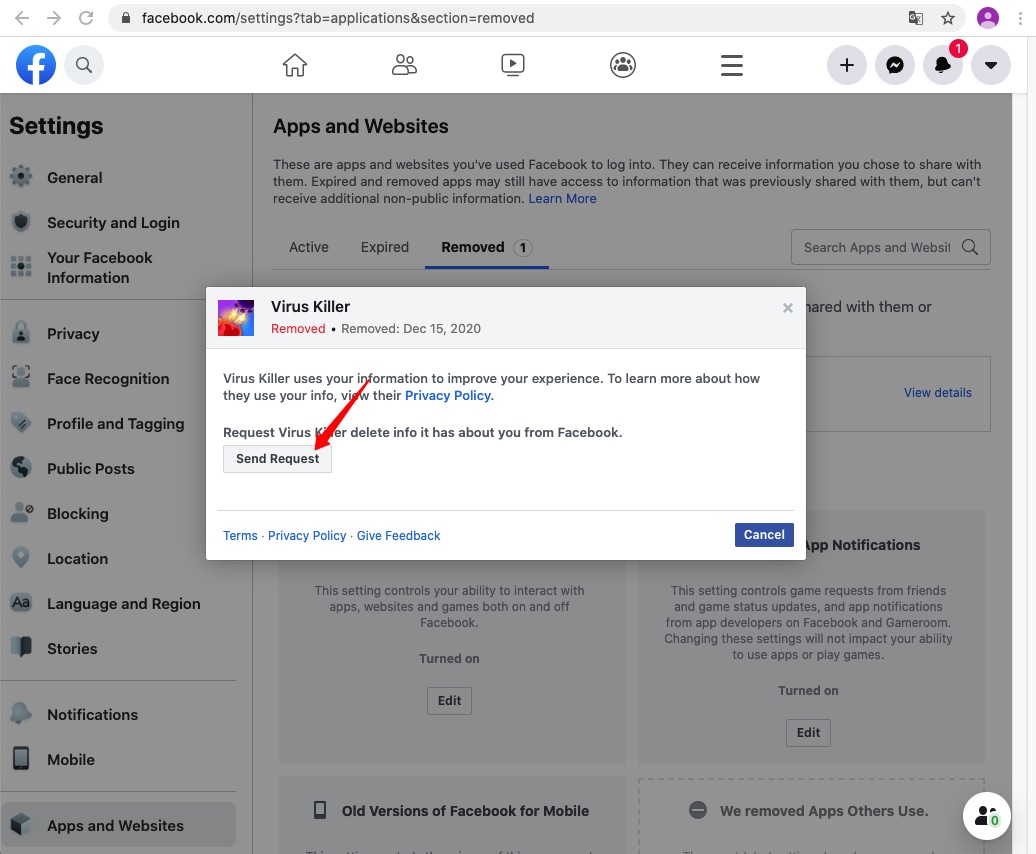The height and width of the screenshot is (854, 1036).
Task: Click the Virus Killer app thumbnail
Action: click(x=236, y=318)
